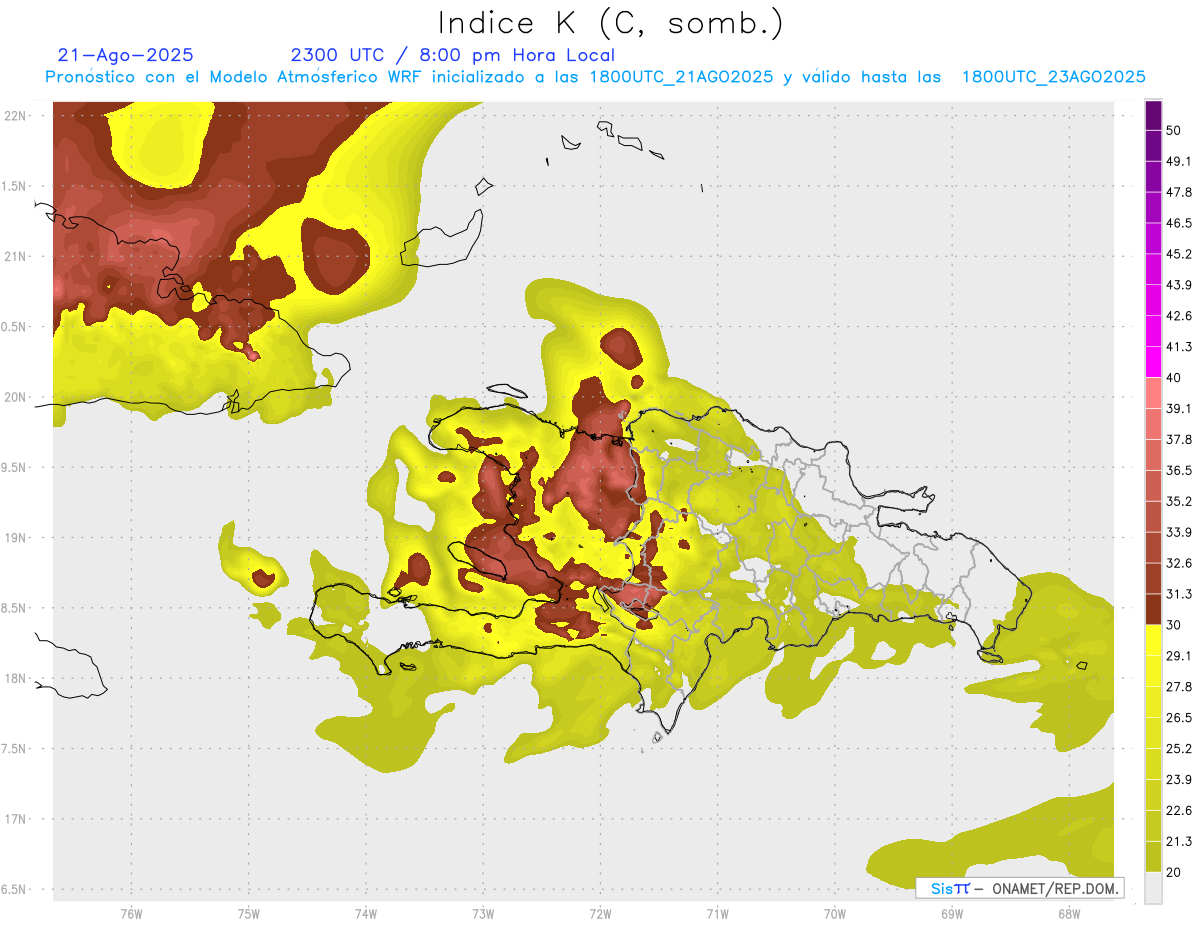This screenshot has height=927, width=1200.
Task: Click the gray colorbar swatch below 20
Action: pyautogui.click(x=1153, y=888)
